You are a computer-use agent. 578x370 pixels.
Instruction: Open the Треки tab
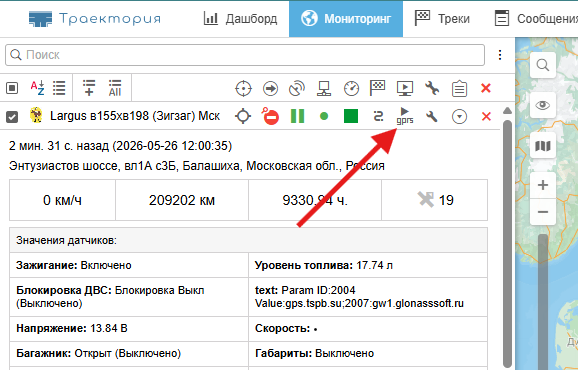[x=442, y=18]
